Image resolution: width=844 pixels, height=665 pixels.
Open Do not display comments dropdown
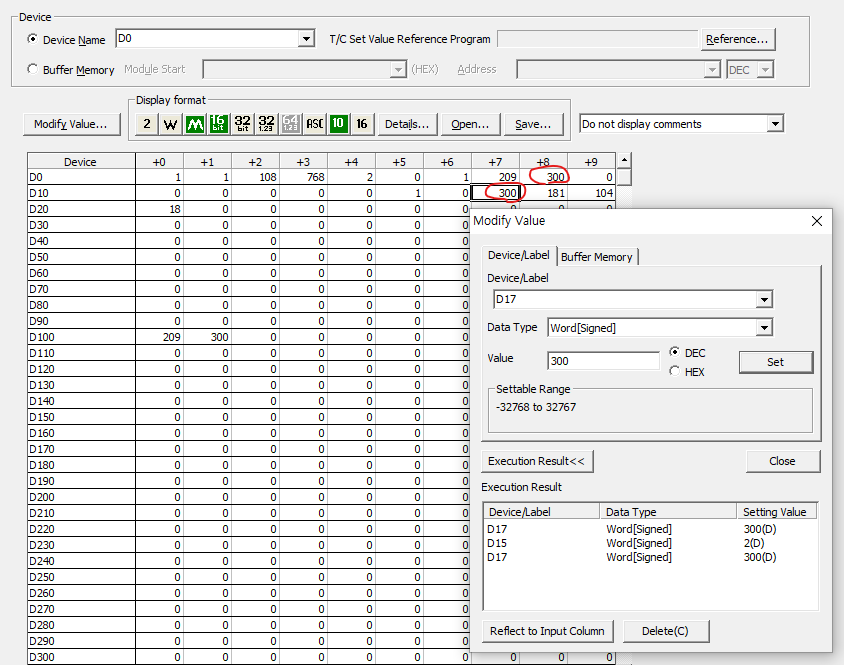[x=775, y=124]
